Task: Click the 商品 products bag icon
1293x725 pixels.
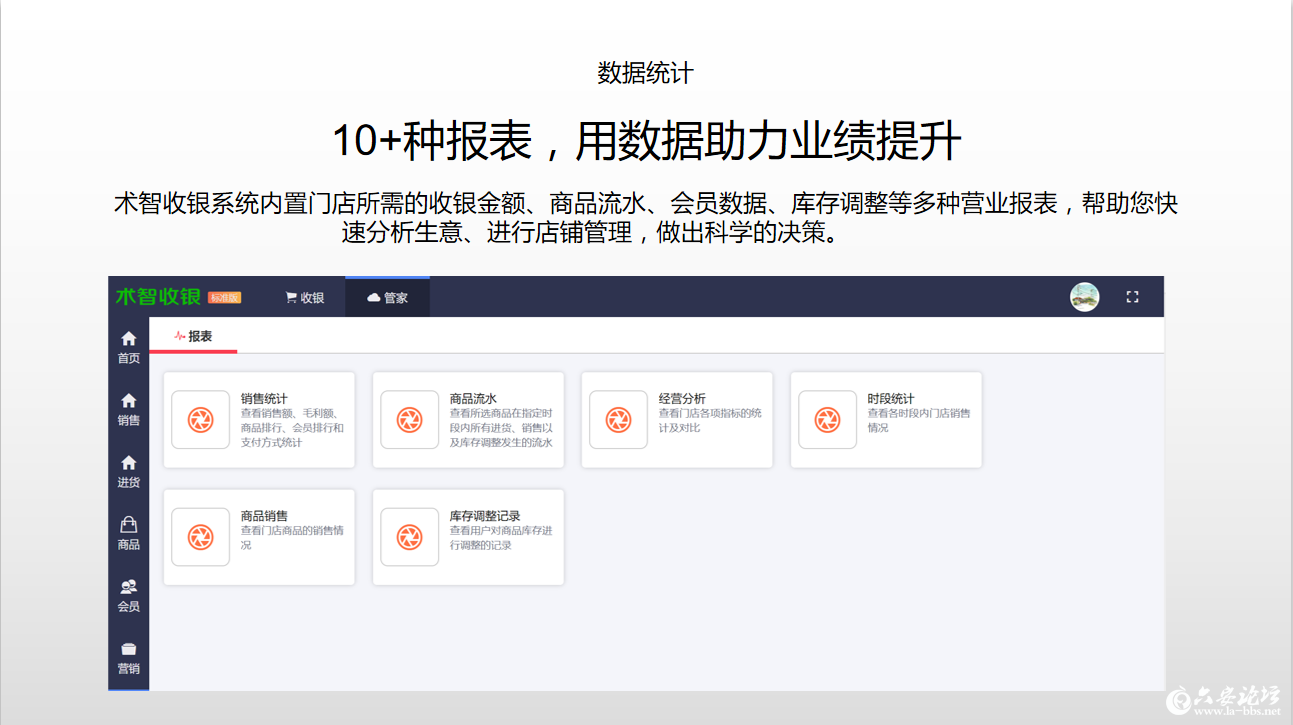Action: click(x=128, y=523)
